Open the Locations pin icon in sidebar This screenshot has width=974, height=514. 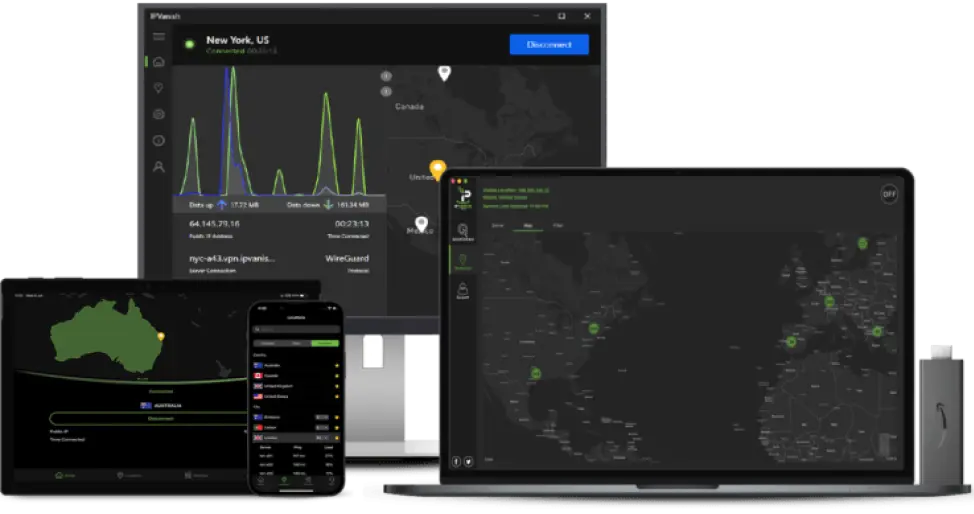coord(158,88)
